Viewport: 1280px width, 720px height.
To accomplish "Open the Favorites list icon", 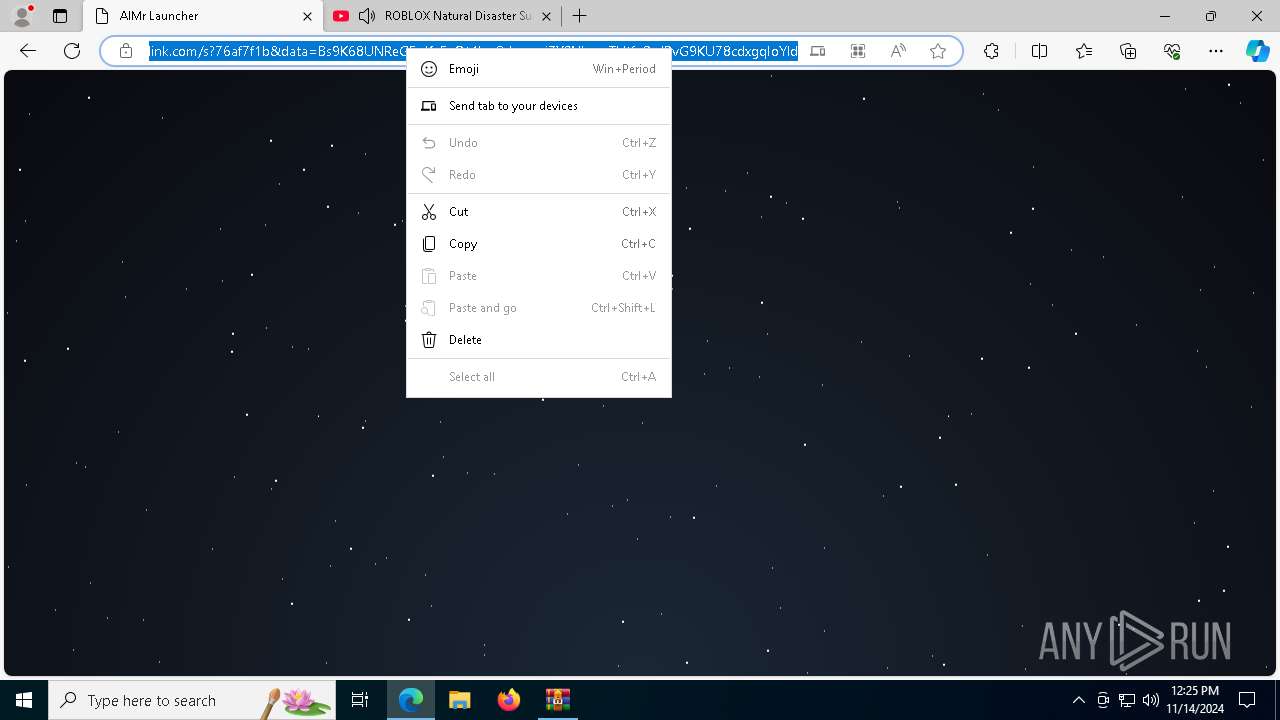I will pos(1084,51).
